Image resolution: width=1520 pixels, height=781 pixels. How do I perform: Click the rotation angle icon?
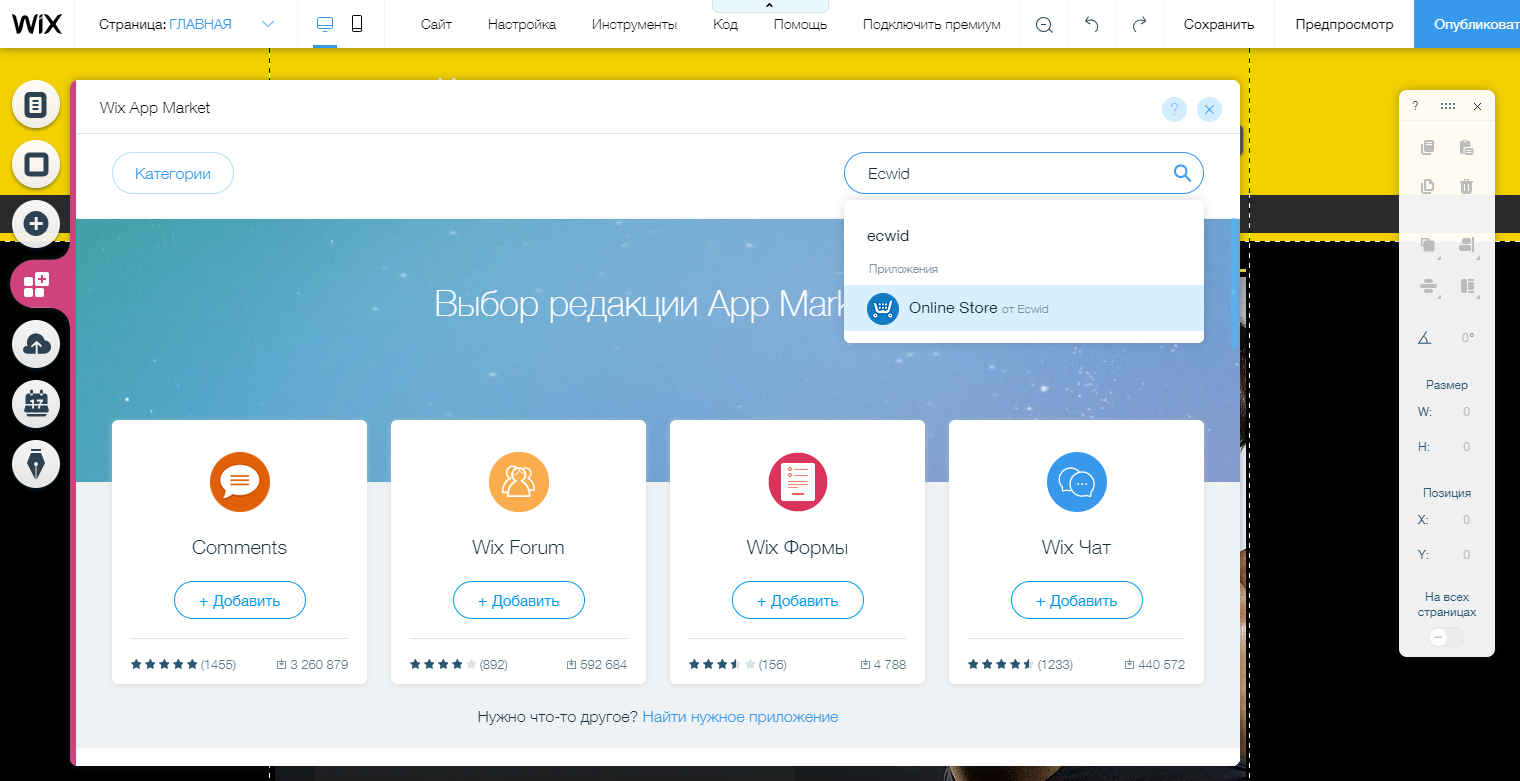click(x=1425, y=338)
